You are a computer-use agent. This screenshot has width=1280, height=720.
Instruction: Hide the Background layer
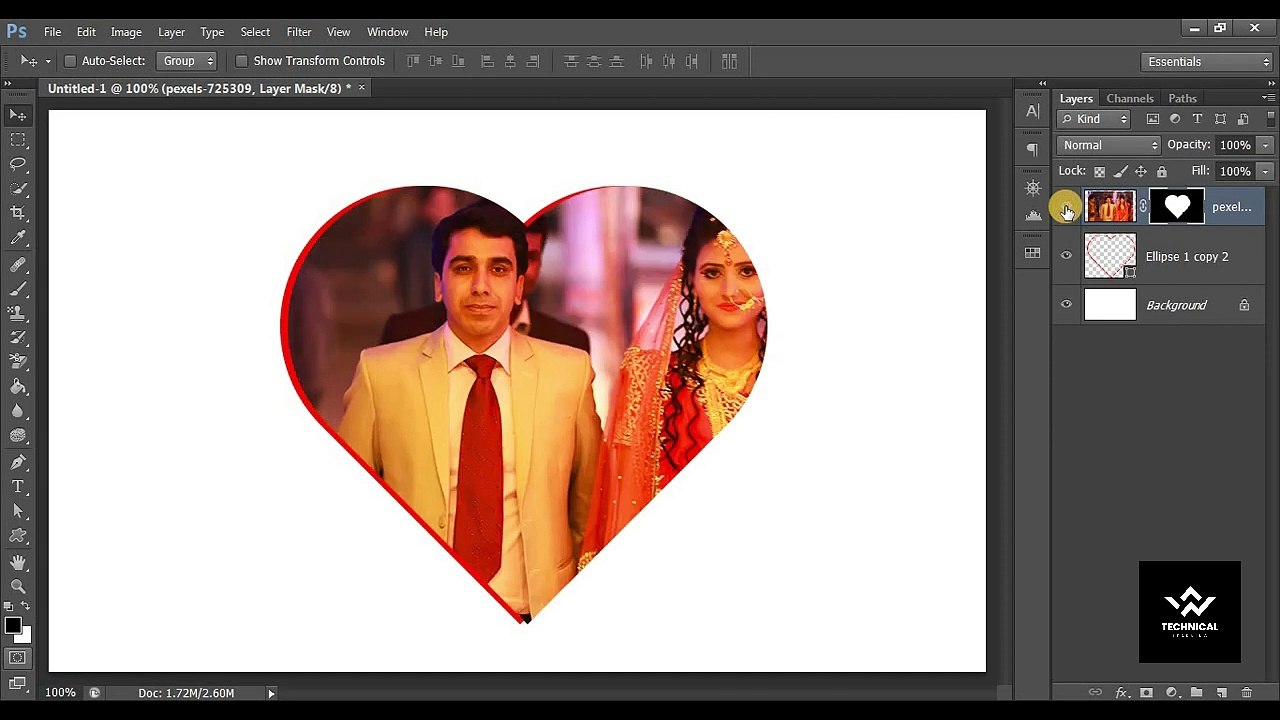[1066, 305]
